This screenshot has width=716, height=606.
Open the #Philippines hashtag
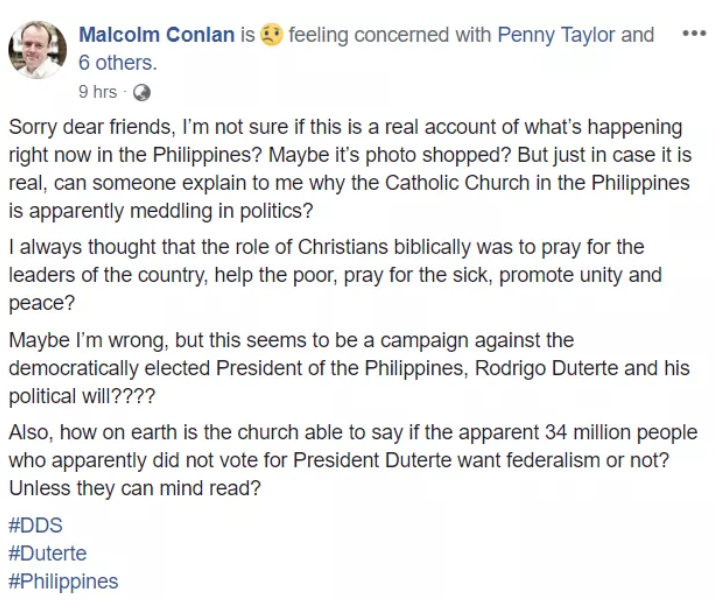63,581
